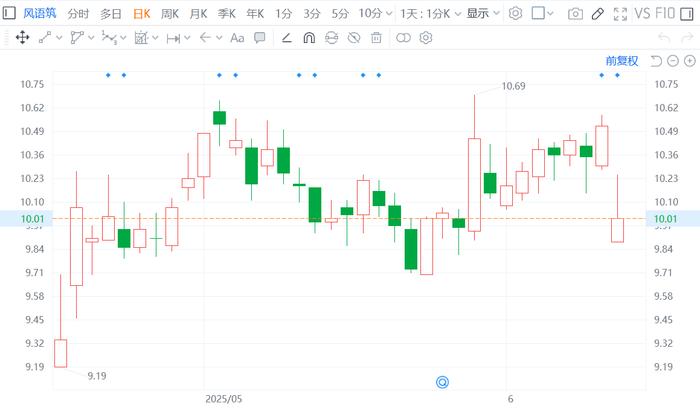700x414 pixels.
Task: Switch to 分时 intraday tab
Action: click(78, 14)
